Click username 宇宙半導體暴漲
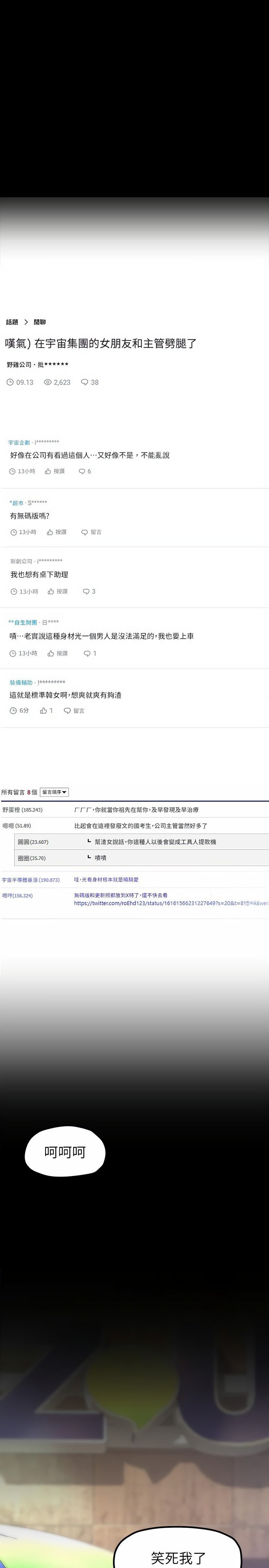 point(30,880)
